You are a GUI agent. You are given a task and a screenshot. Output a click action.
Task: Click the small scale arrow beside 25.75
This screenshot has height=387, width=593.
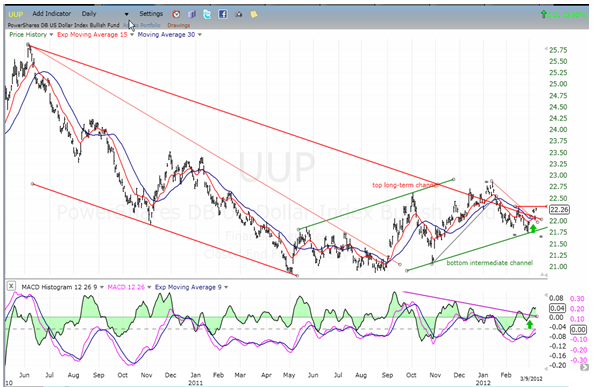(x=546, y=49)
